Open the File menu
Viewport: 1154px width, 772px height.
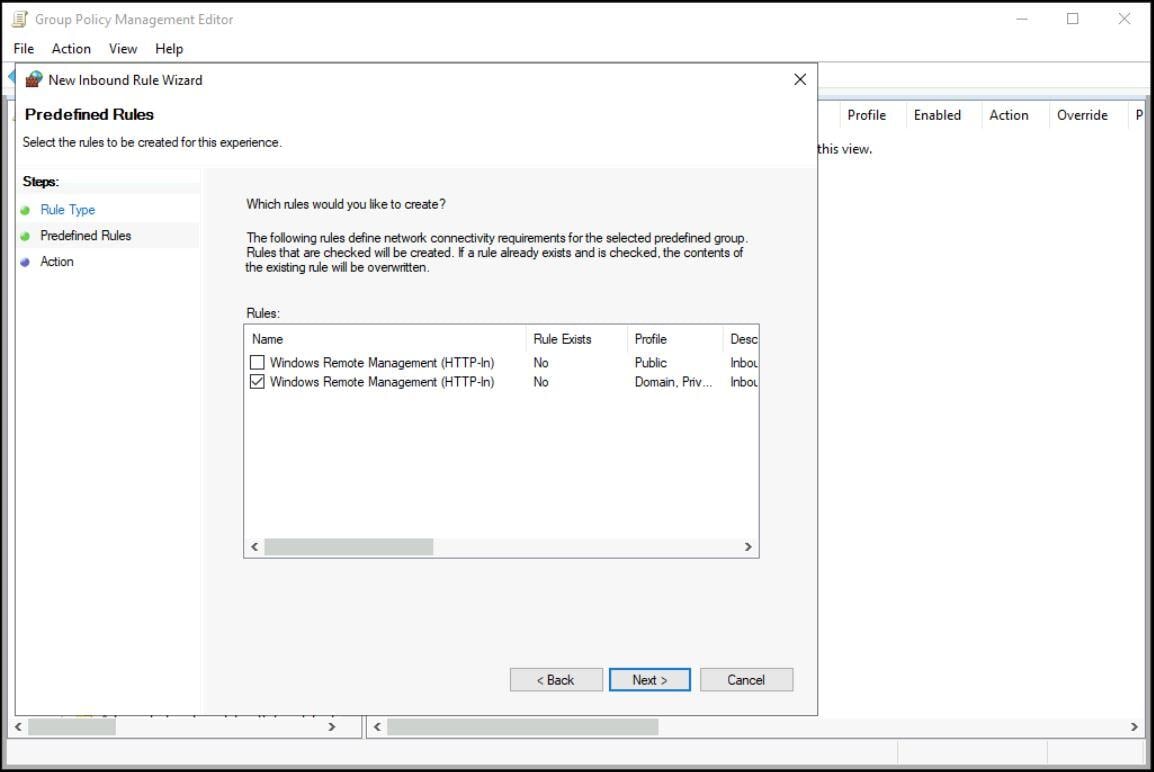pos(22,48)
